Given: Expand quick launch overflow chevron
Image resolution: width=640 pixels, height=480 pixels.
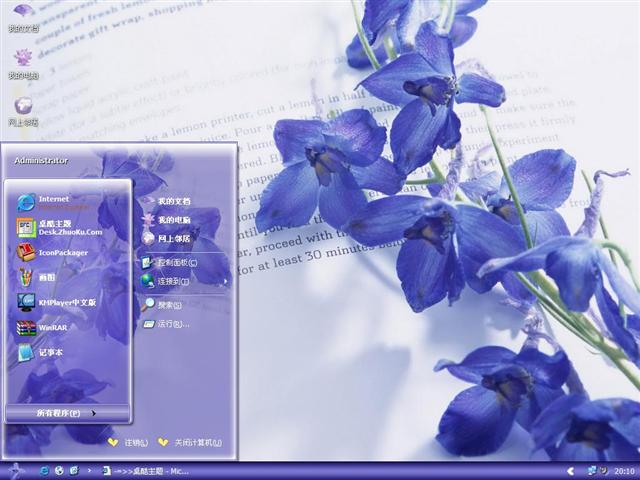Looking at the screenshot, I should click(x=89, y=471).
